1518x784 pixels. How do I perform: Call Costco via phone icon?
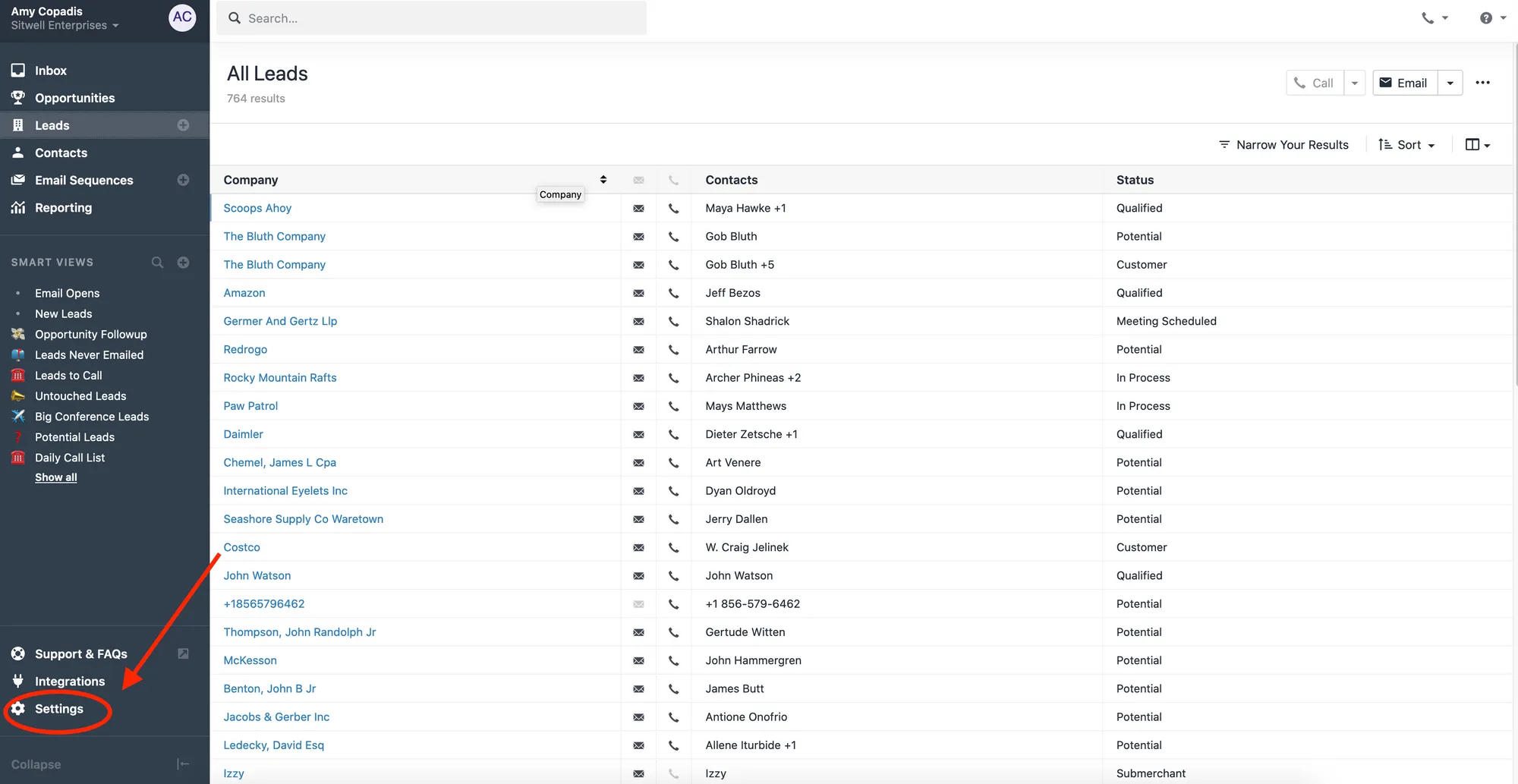(673, 547)
